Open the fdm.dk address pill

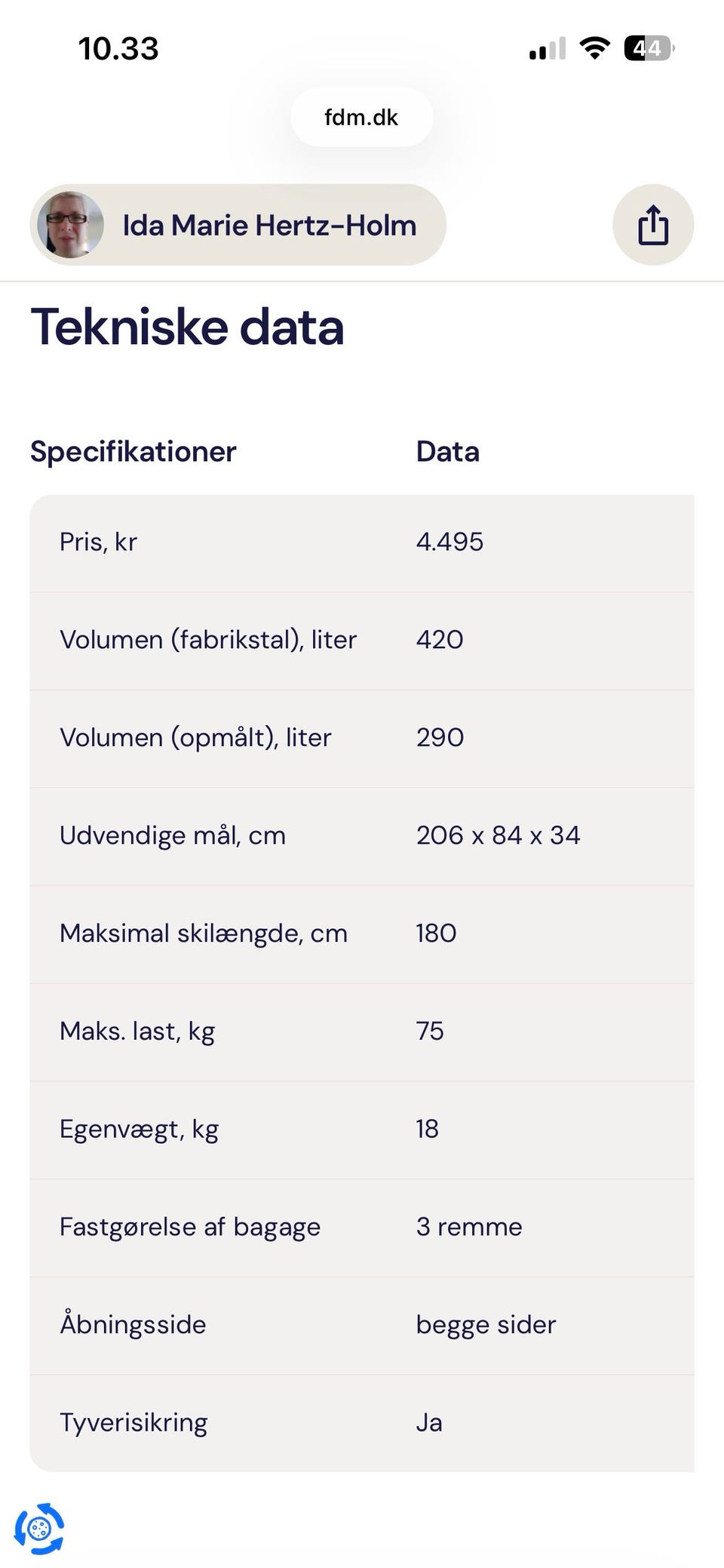(361, 117)
